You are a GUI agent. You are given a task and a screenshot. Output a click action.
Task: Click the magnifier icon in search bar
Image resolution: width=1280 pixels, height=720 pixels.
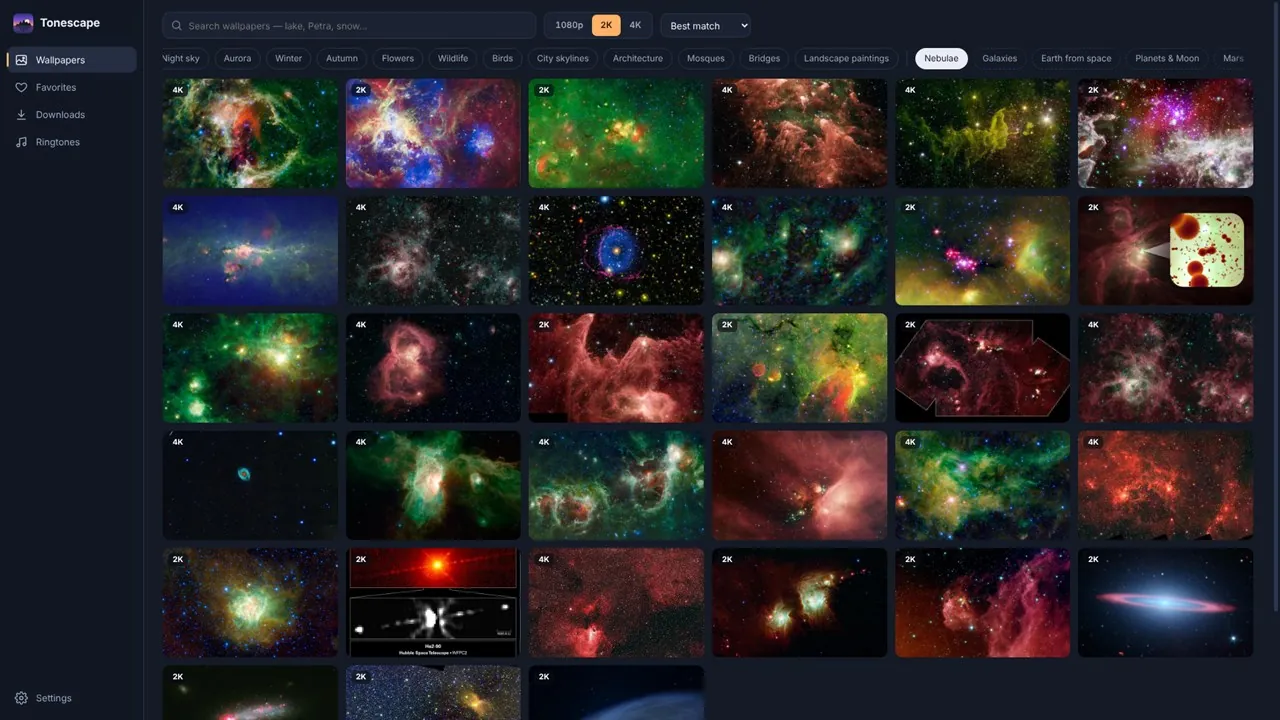click(177, 26)
